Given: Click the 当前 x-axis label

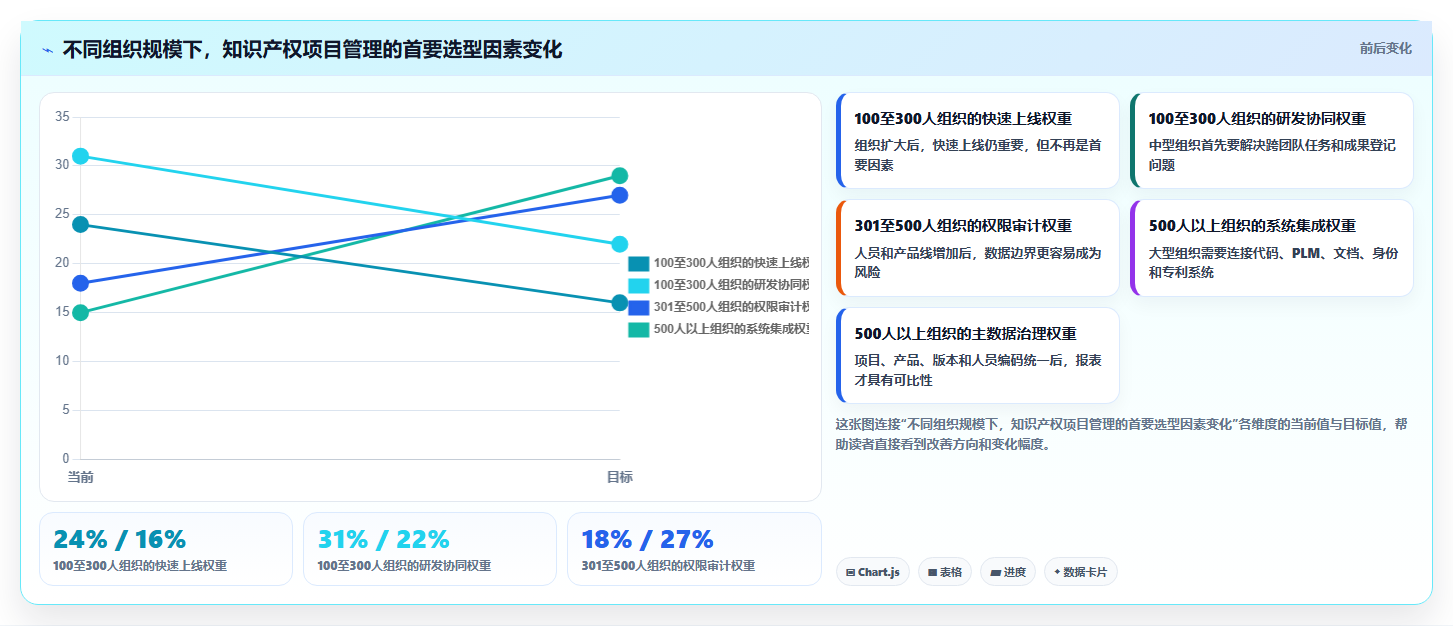Looking at the screenshot, I should pos(81,477).
